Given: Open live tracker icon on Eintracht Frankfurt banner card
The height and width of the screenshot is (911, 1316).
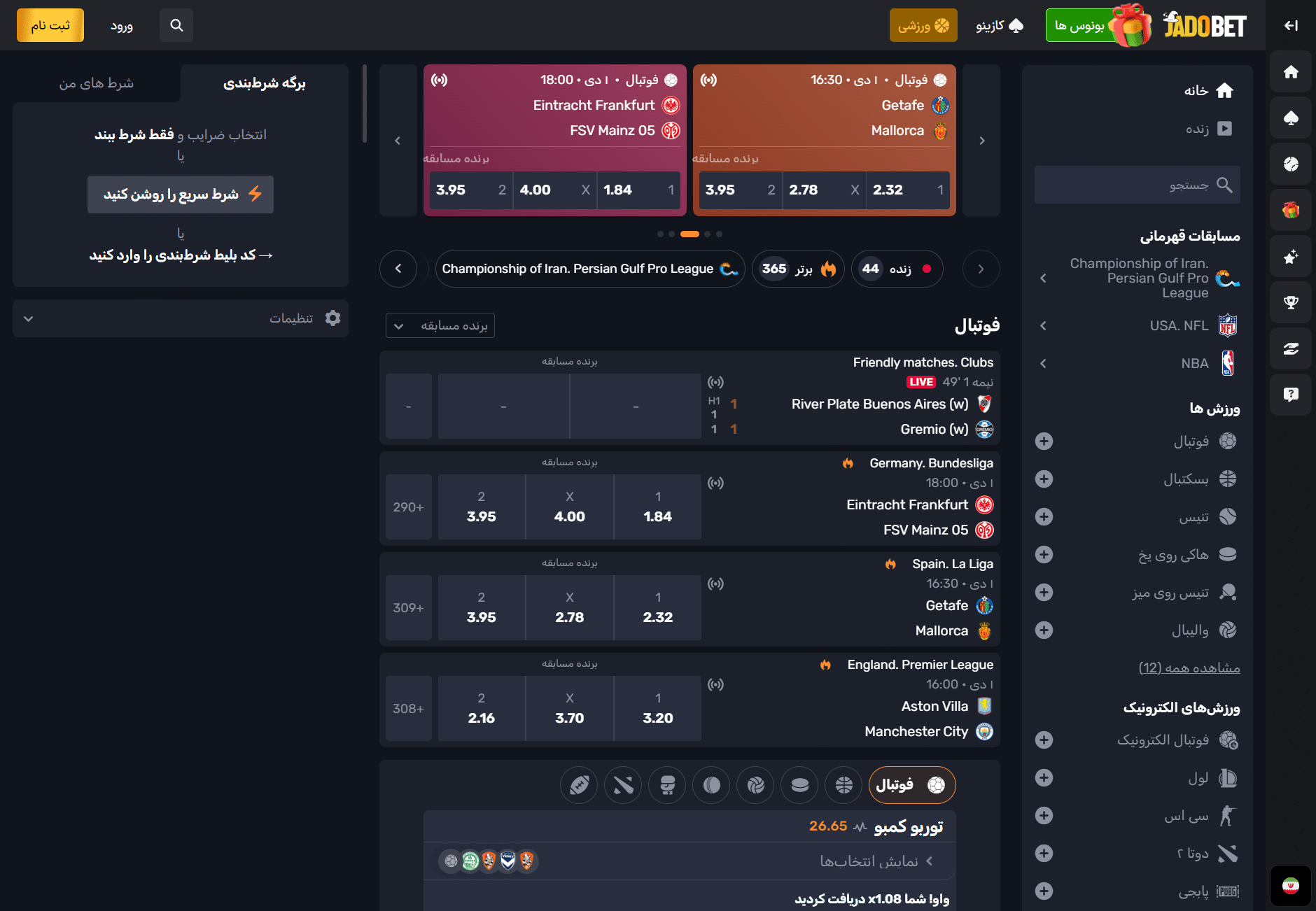Looking at the screenshot, I should (440, 80).
